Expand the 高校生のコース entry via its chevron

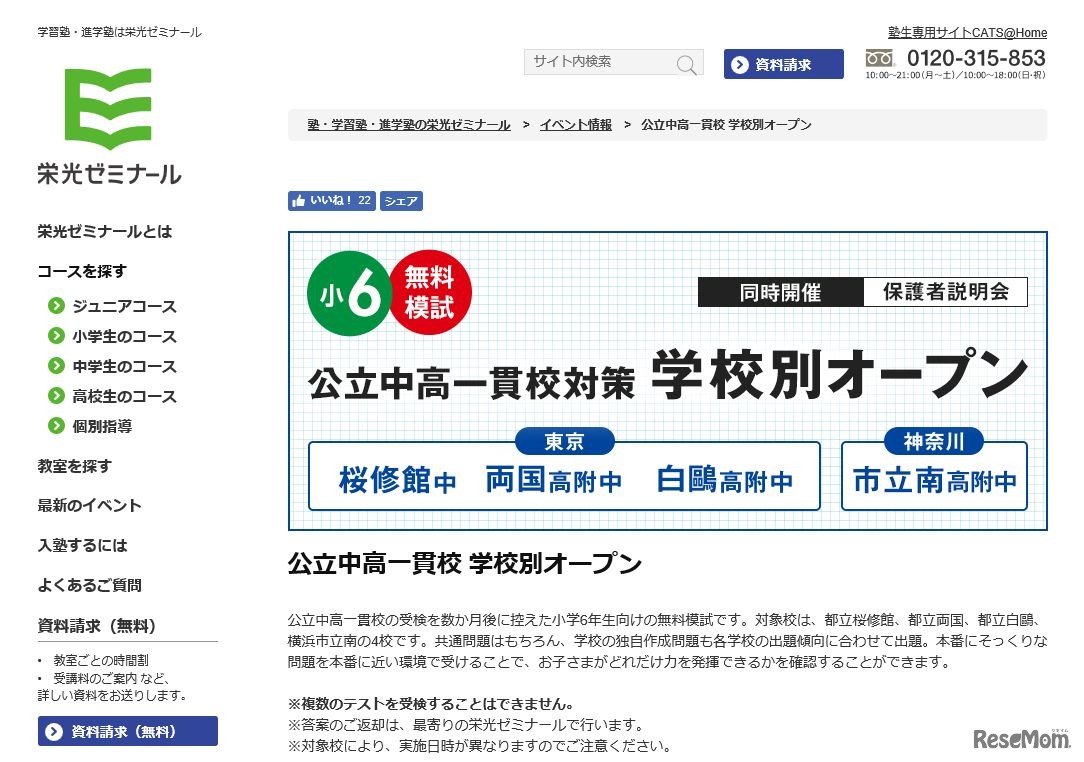(x=57, y=396)
